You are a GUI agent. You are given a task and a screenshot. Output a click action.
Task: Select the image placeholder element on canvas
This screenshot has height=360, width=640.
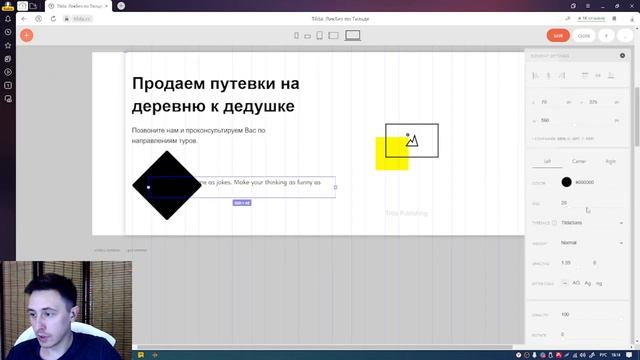coord(412,140)
